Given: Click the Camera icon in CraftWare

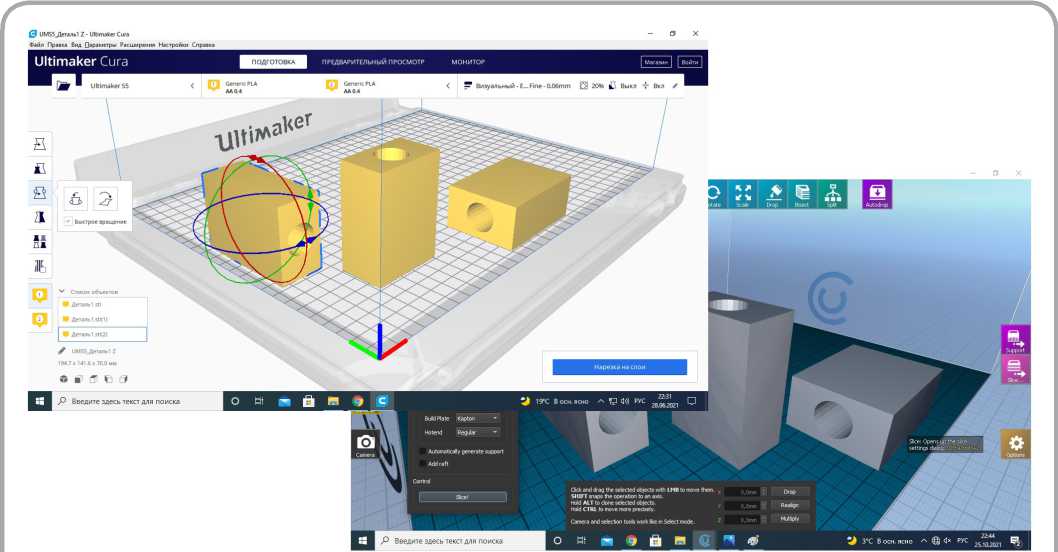Looking at the screenshot, I should (x=365, y=444).
